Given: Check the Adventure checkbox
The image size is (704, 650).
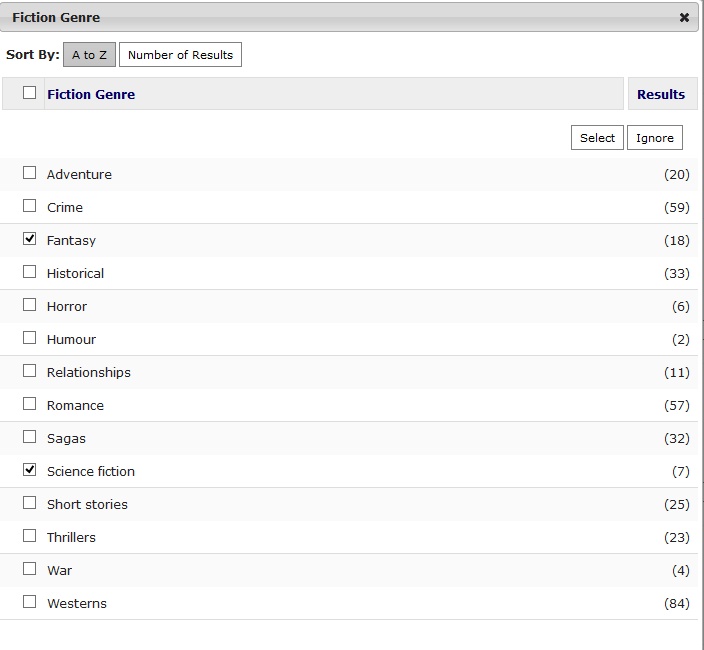Looking at the screenshot, I should 29,173.
